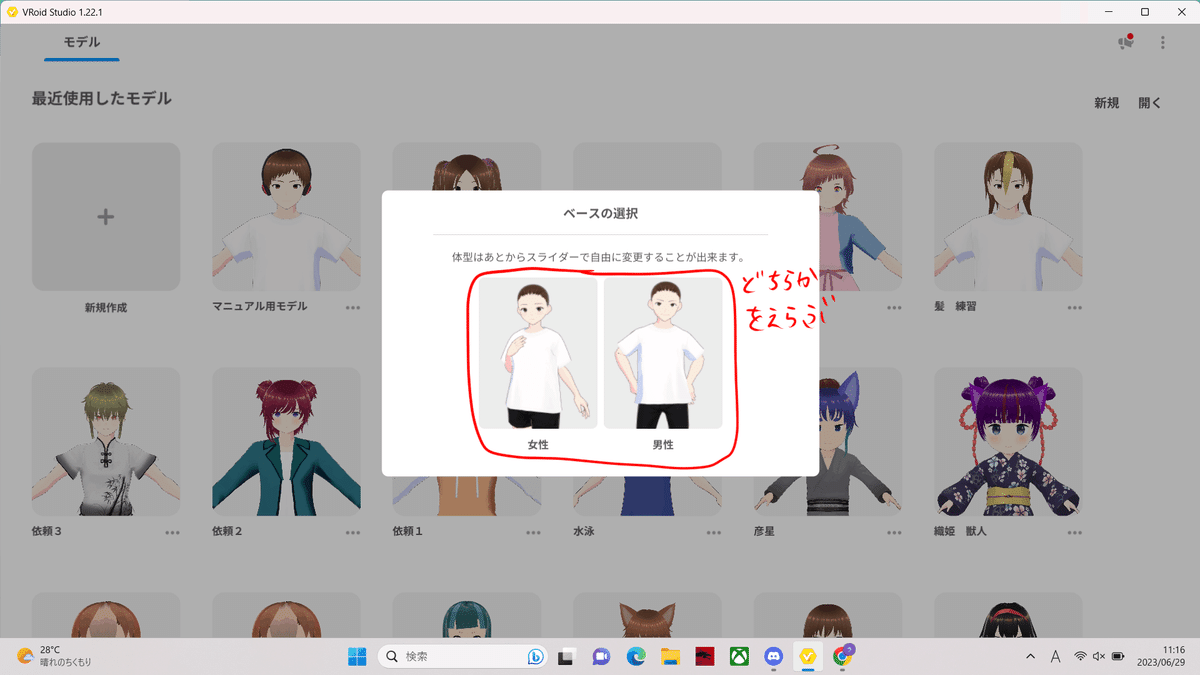Launch Google Chrome from the taskbar

point(840,656)
